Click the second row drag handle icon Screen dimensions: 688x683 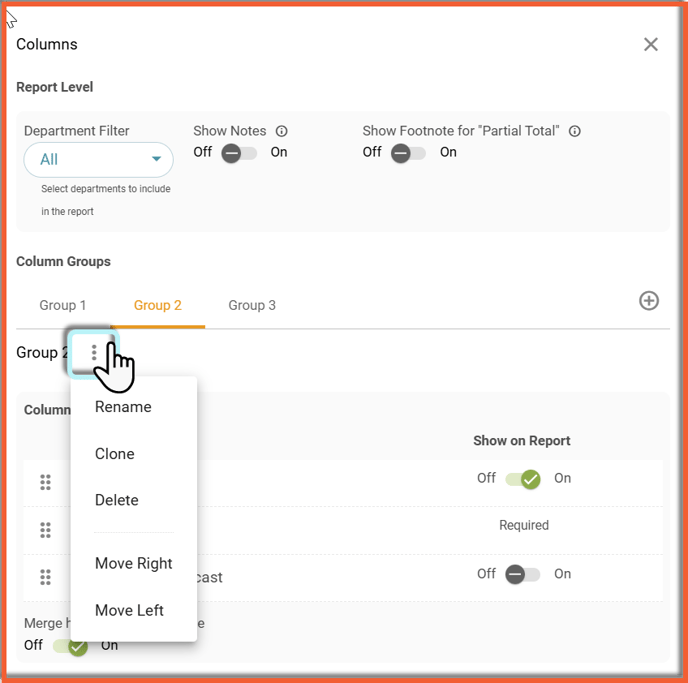click(45, 530)
